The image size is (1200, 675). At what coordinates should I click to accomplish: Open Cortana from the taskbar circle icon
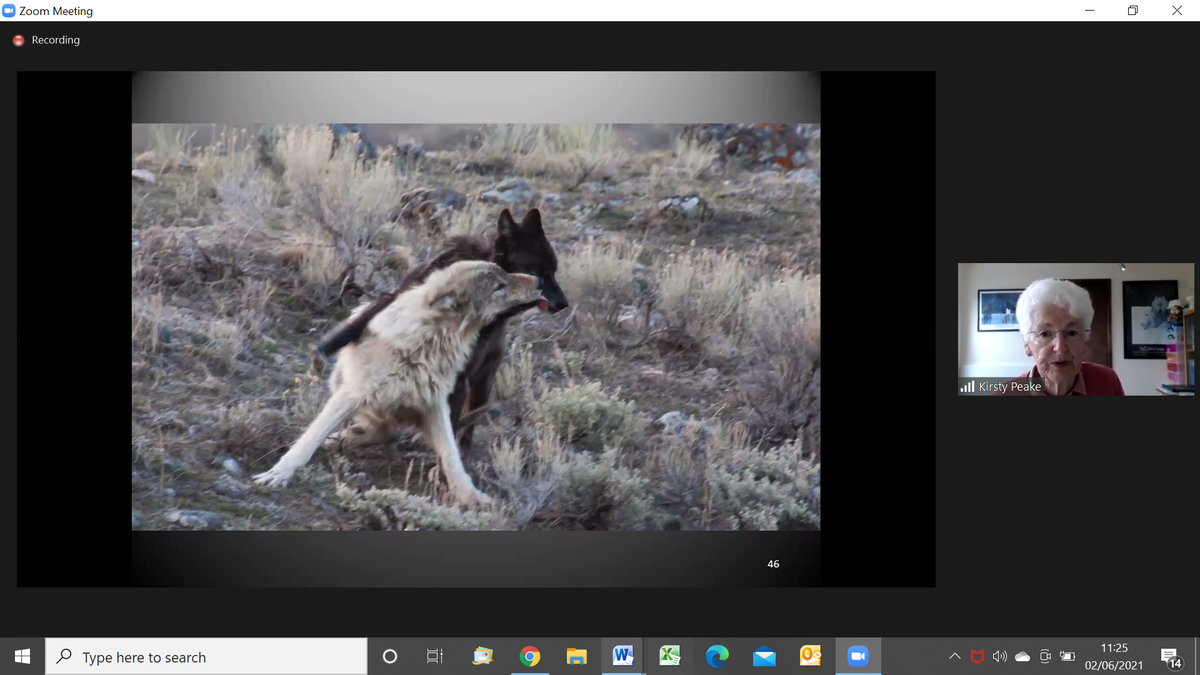[390, 656]
